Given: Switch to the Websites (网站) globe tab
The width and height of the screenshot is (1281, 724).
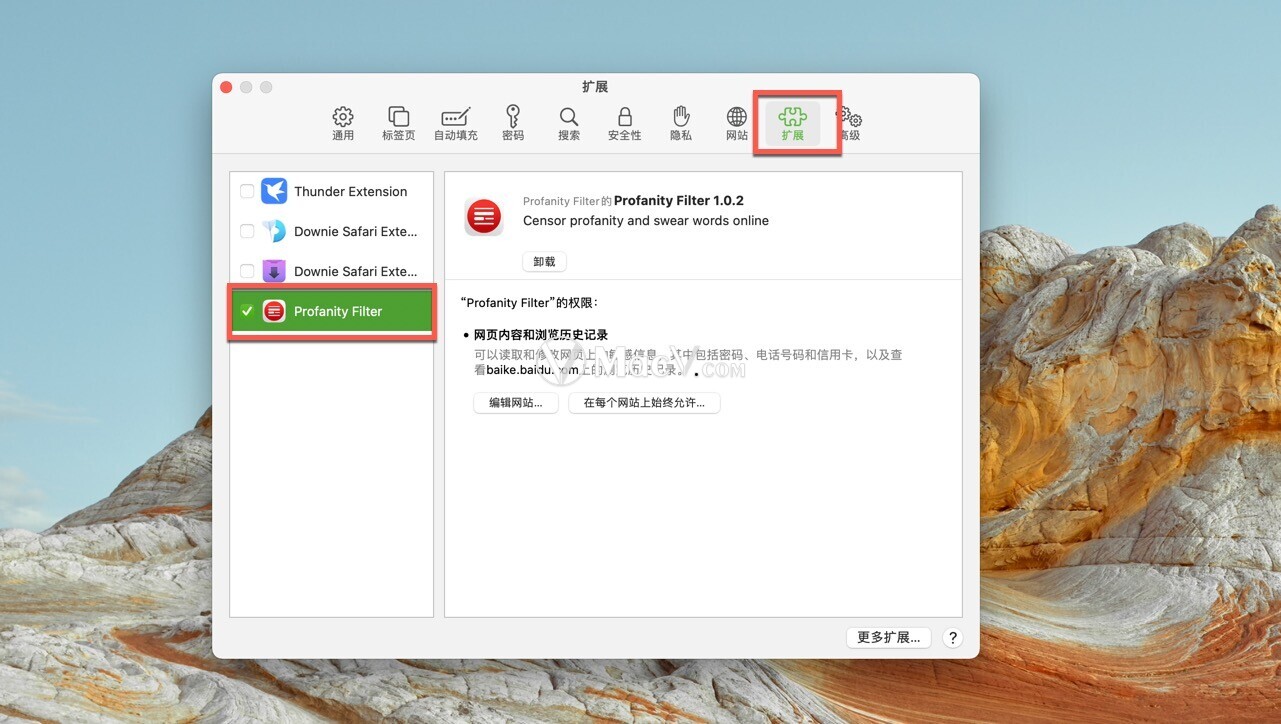Looking at the screenshot, I should click(x=737, y=124).
